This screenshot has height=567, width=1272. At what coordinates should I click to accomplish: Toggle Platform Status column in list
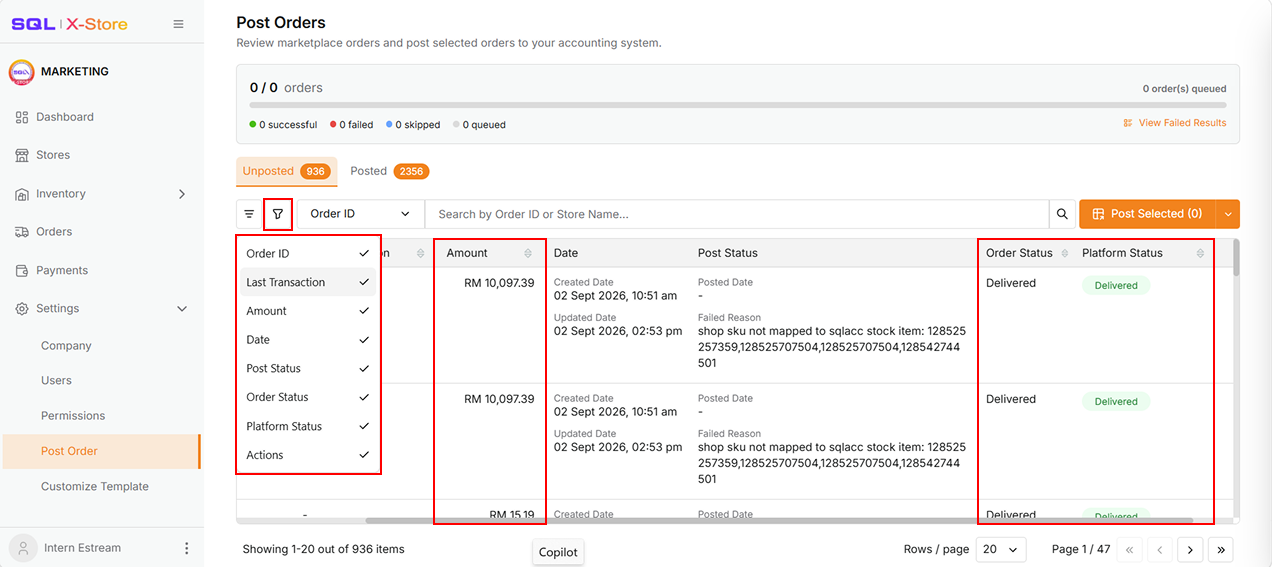(x=309, y=426)
